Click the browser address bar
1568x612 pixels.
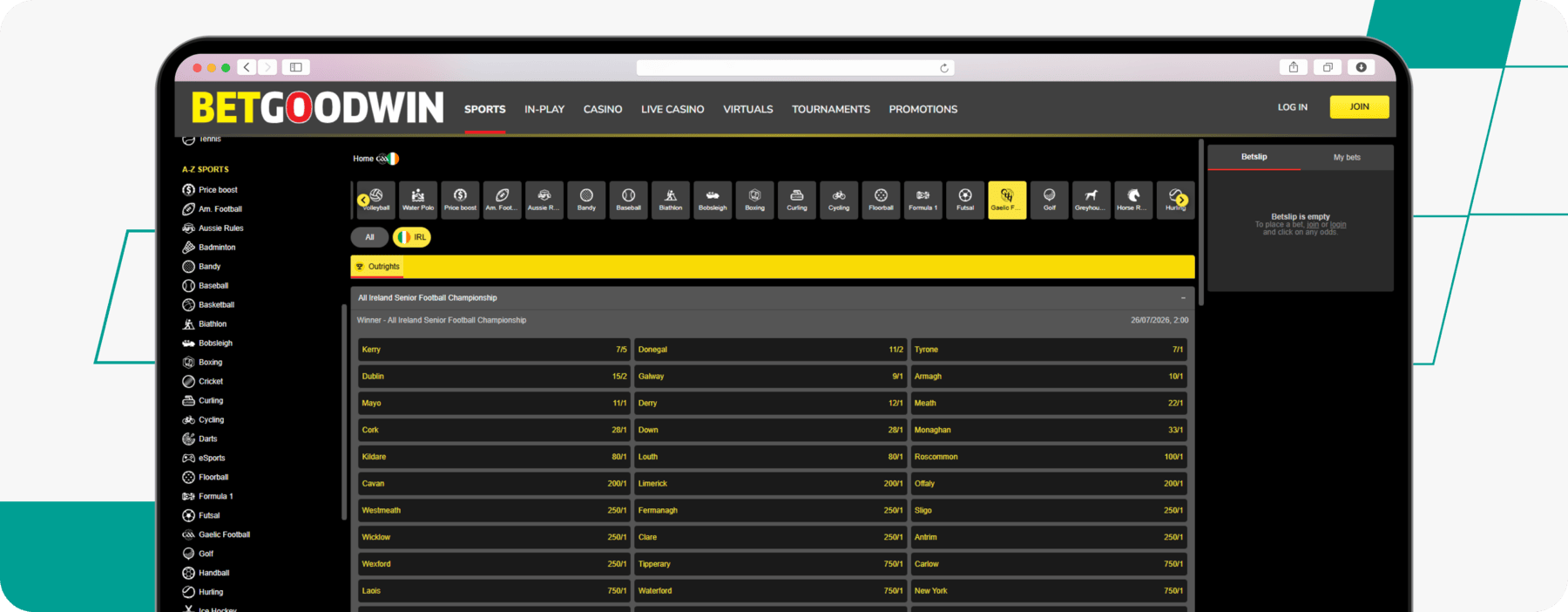point(795,68)
